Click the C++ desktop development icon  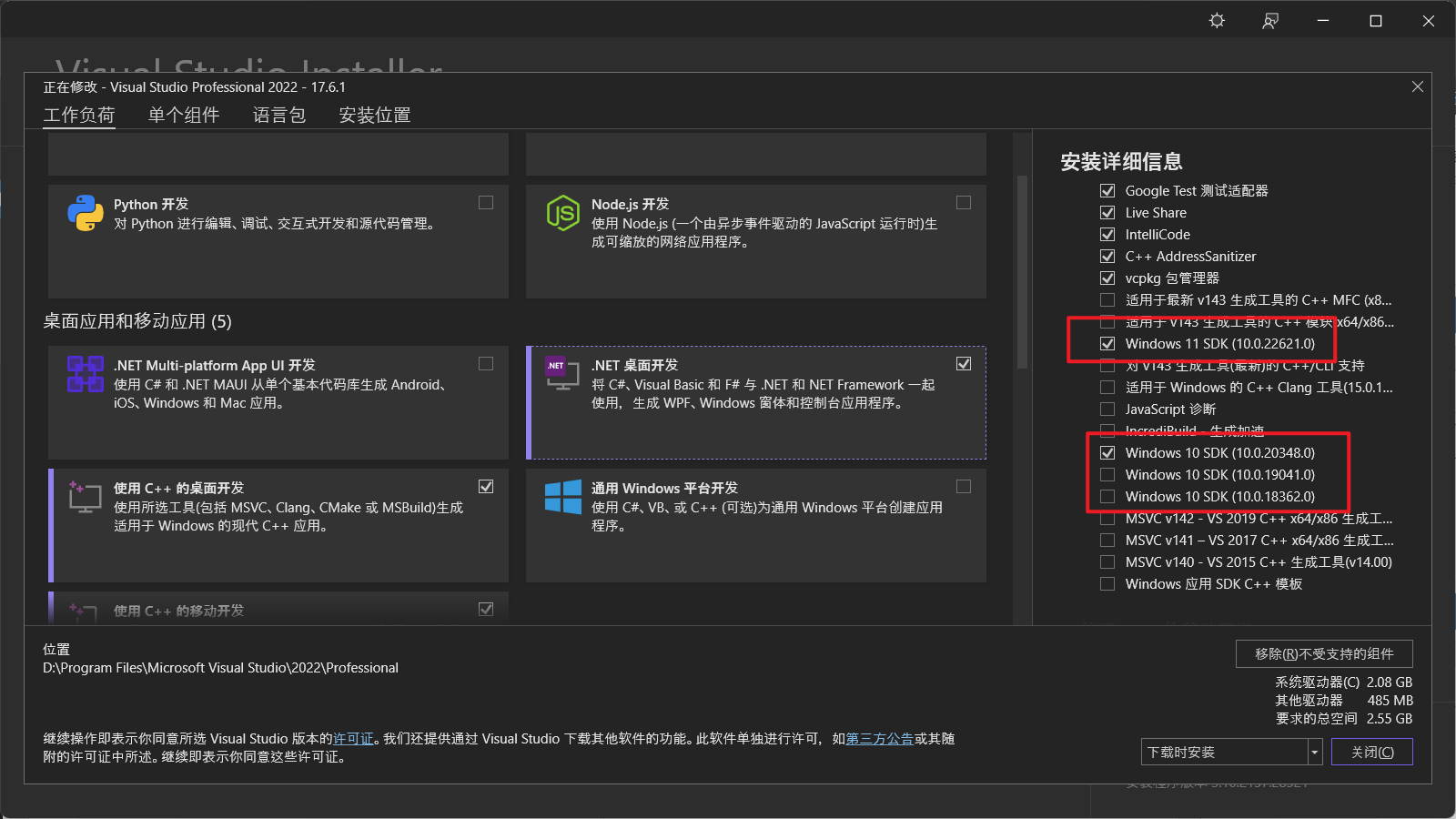[x=85, y=497]
